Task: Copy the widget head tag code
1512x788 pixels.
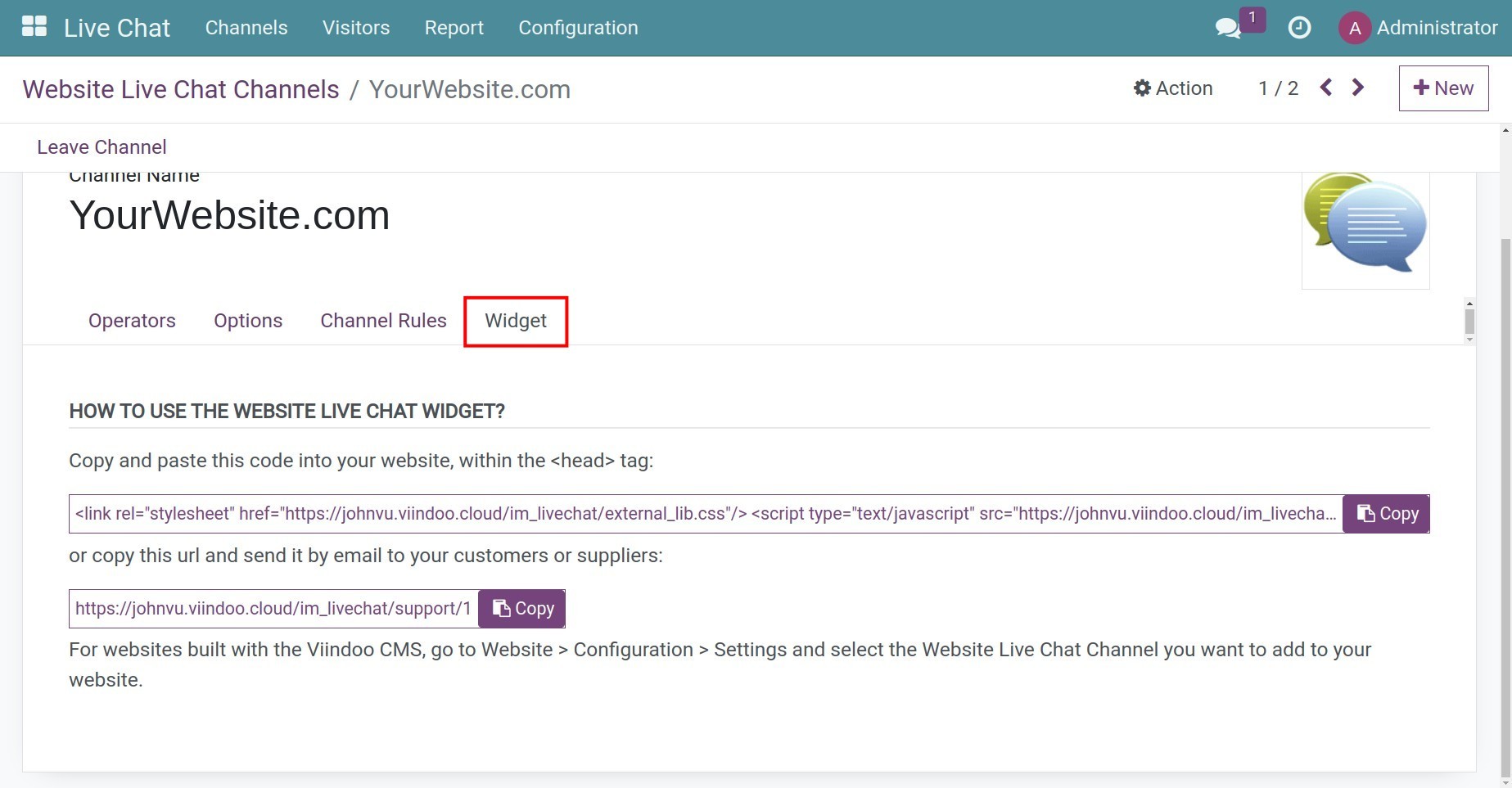Action: (1387, 514)
